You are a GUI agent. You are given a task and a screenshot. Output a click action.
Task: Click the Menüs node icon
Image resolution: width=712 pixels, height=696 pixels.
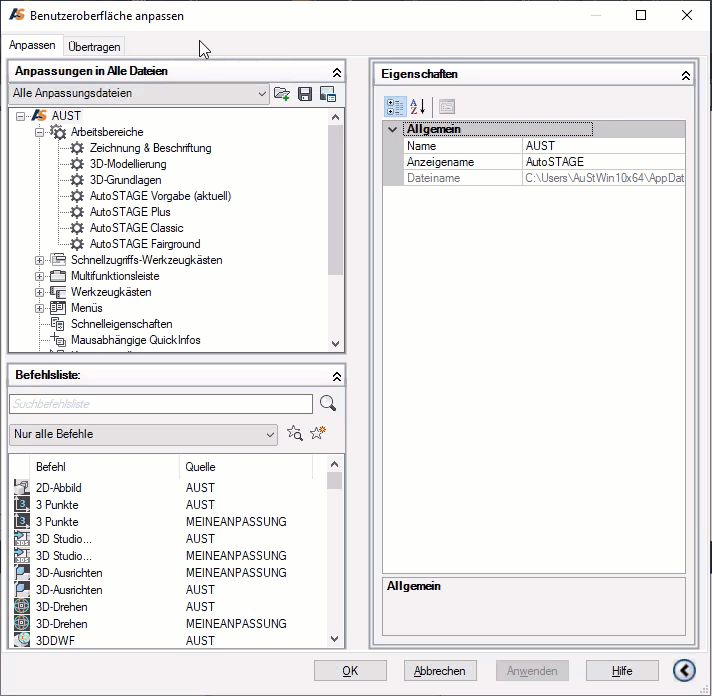coord(58,308)
